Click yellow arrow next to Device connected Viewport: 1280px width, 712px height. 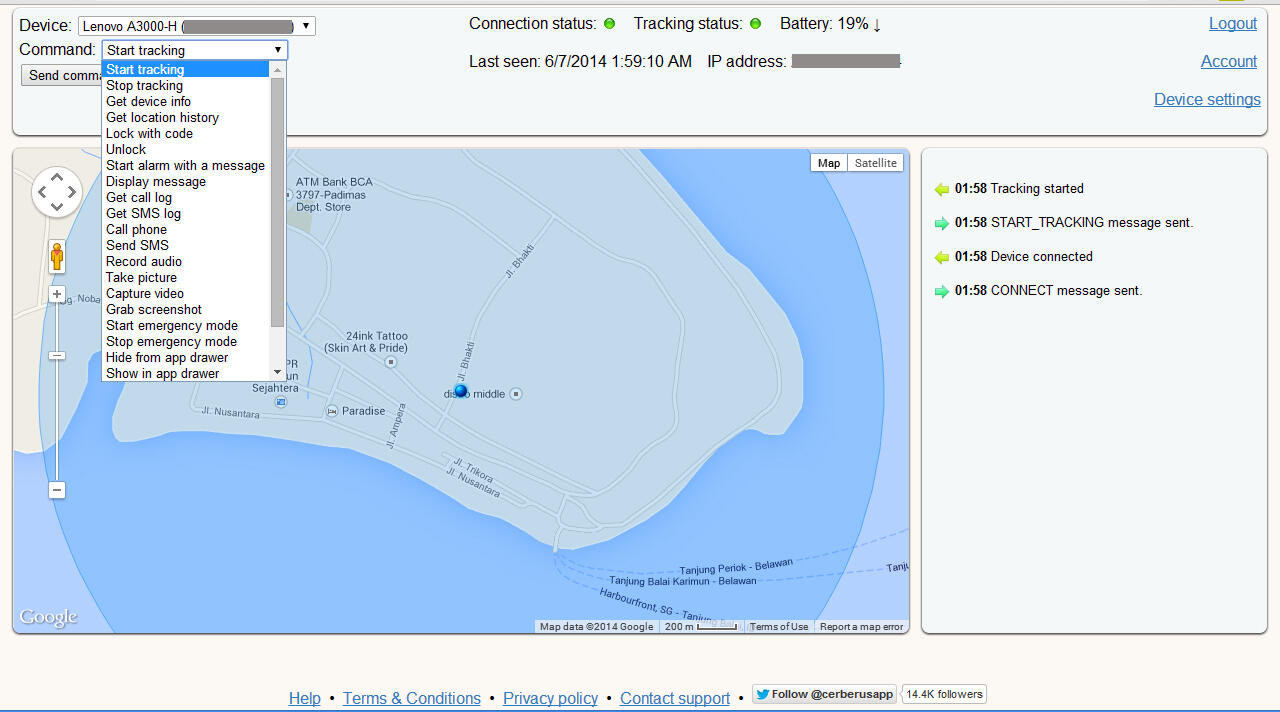(941, 257)
